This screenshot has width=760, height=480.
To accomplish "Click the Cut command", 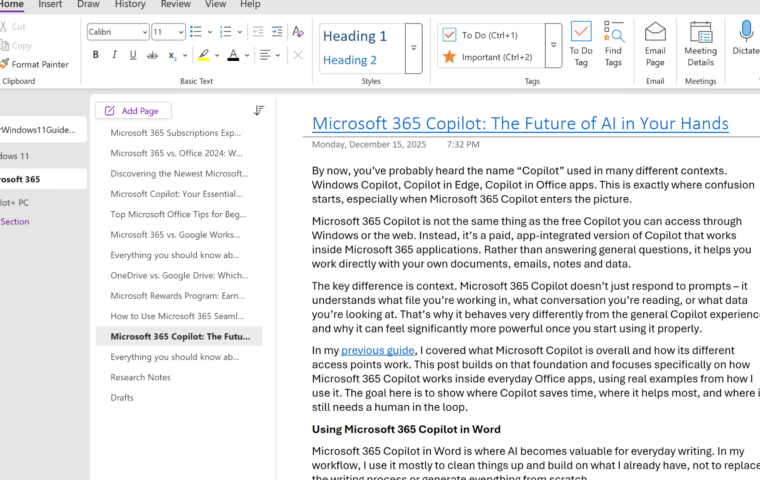I will pos(13,27).
